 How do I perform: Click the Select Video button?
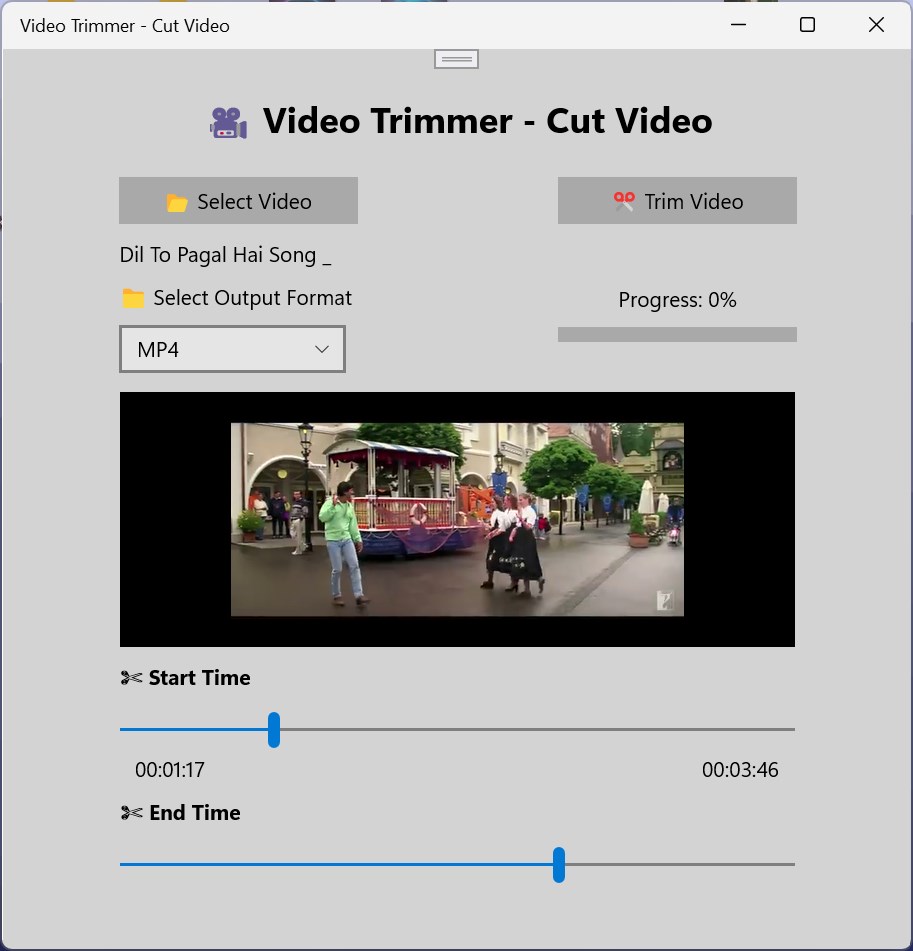click(x=238, y=201)
